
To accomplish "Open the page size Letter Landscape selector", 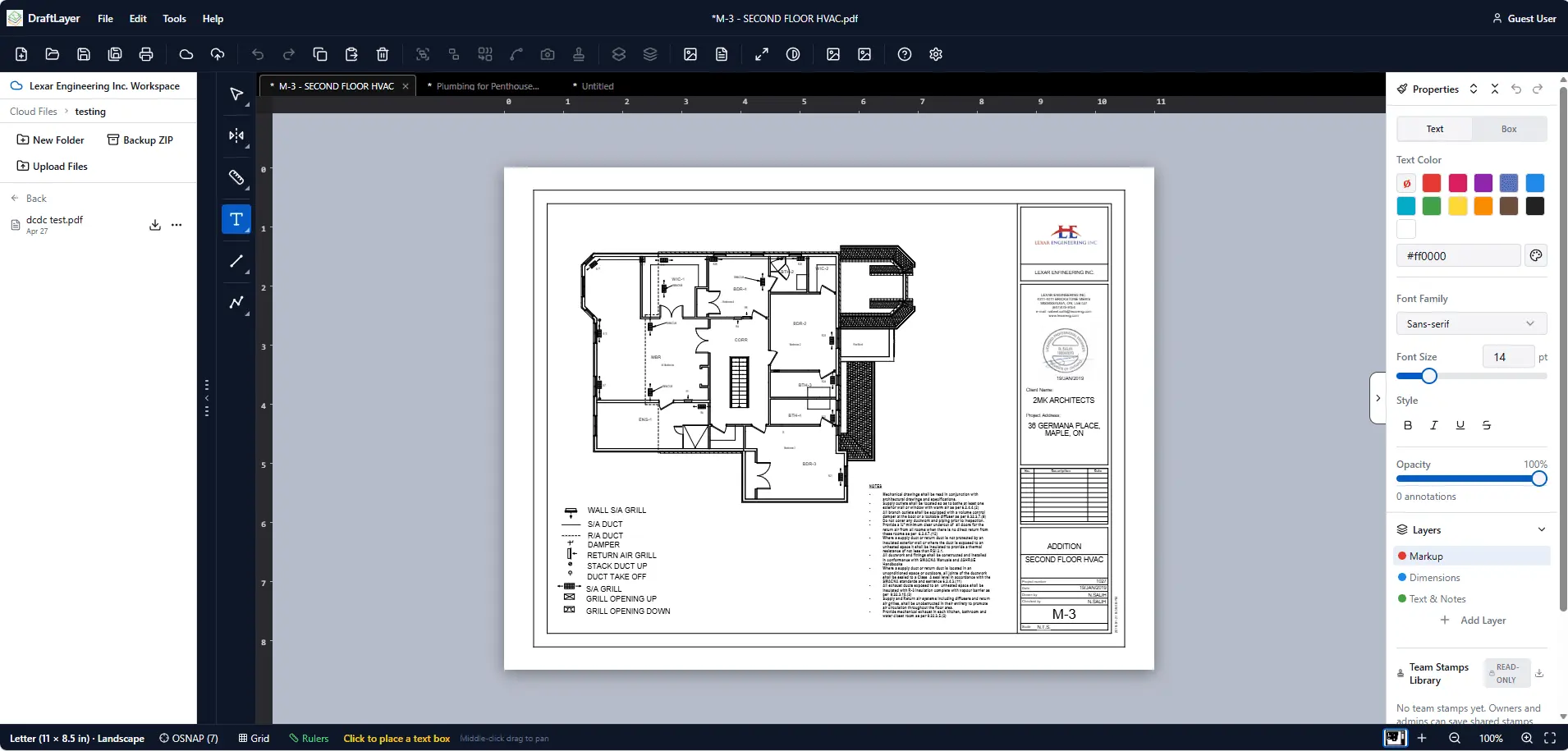I will (77, 738).
